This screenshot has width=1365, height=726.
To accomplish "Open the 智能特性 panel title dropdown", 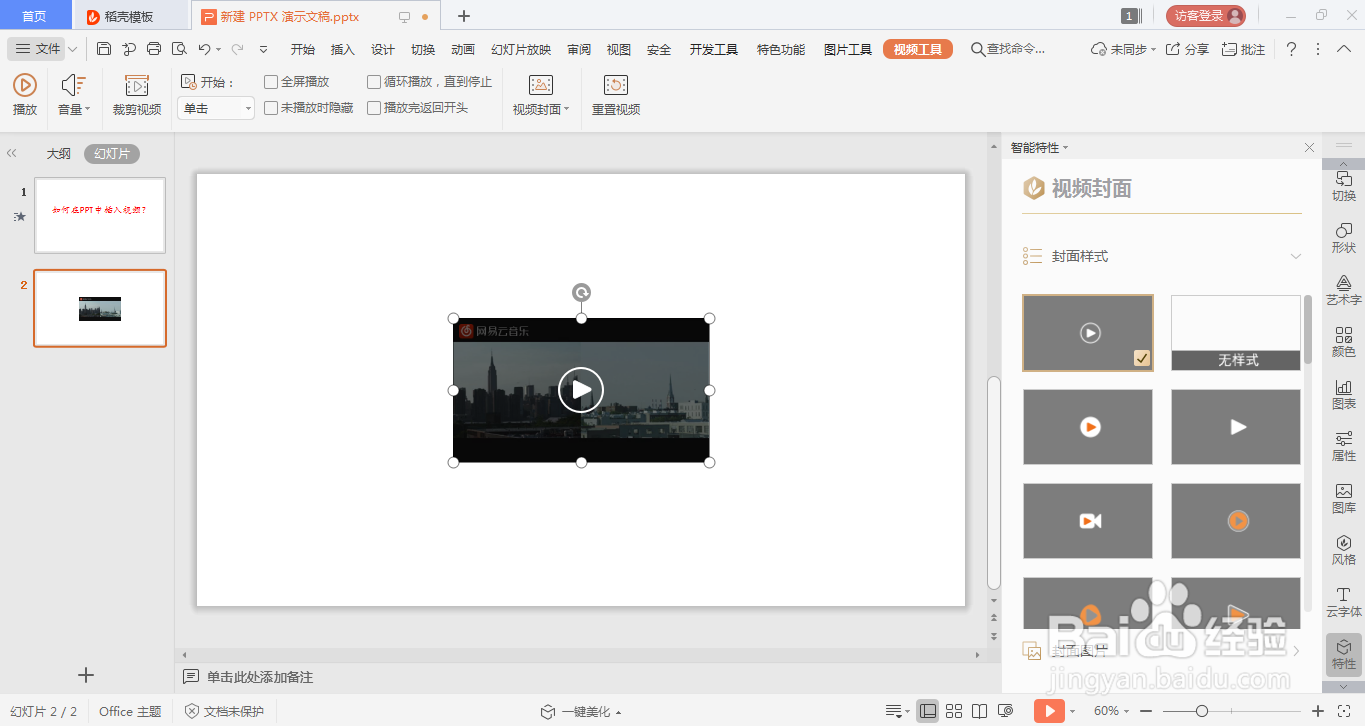I will pyautogui.click(x=1039, y=148).
